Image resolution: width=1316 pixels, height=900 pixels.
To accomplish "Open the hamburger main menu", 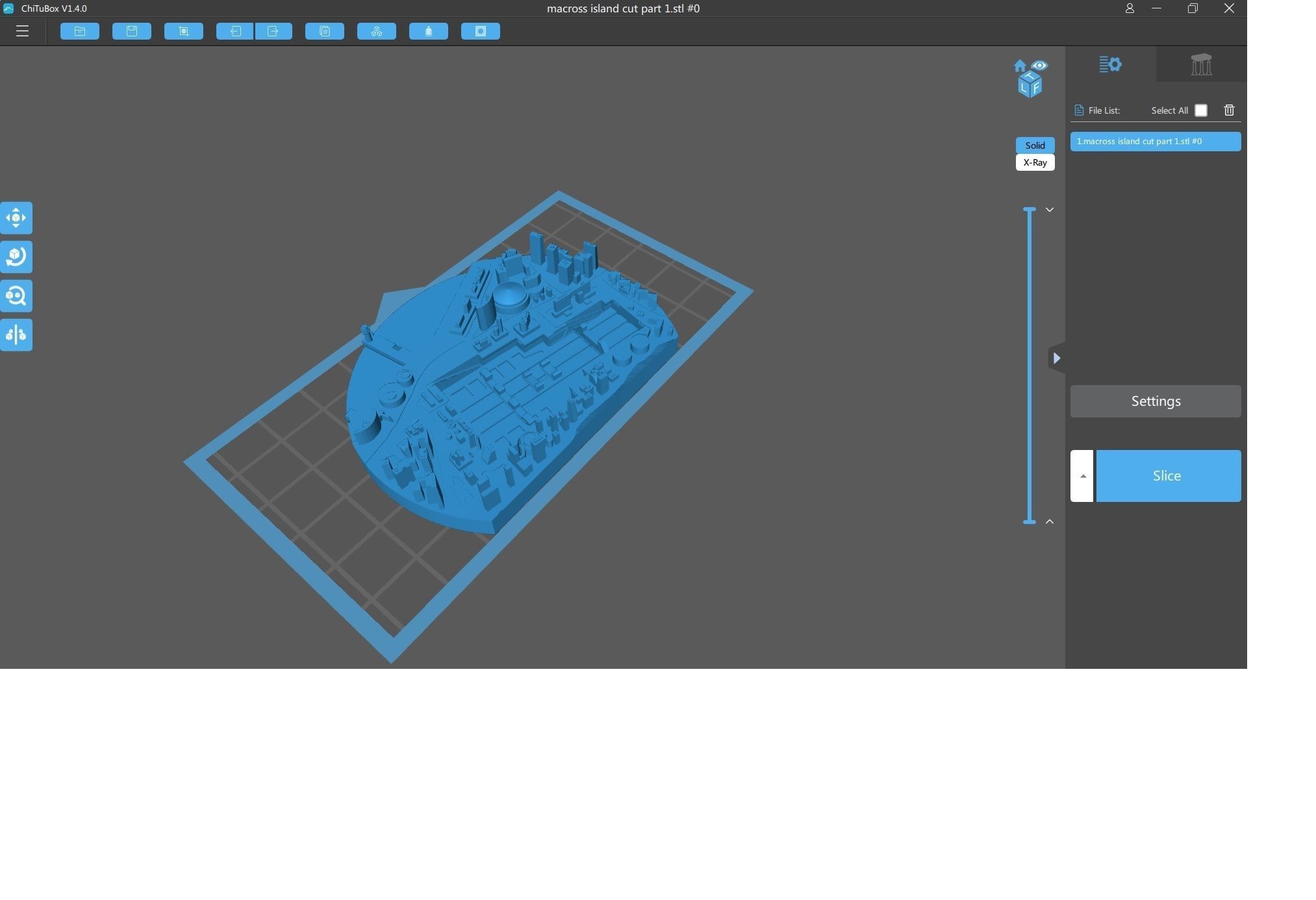I will click(22, 31).
